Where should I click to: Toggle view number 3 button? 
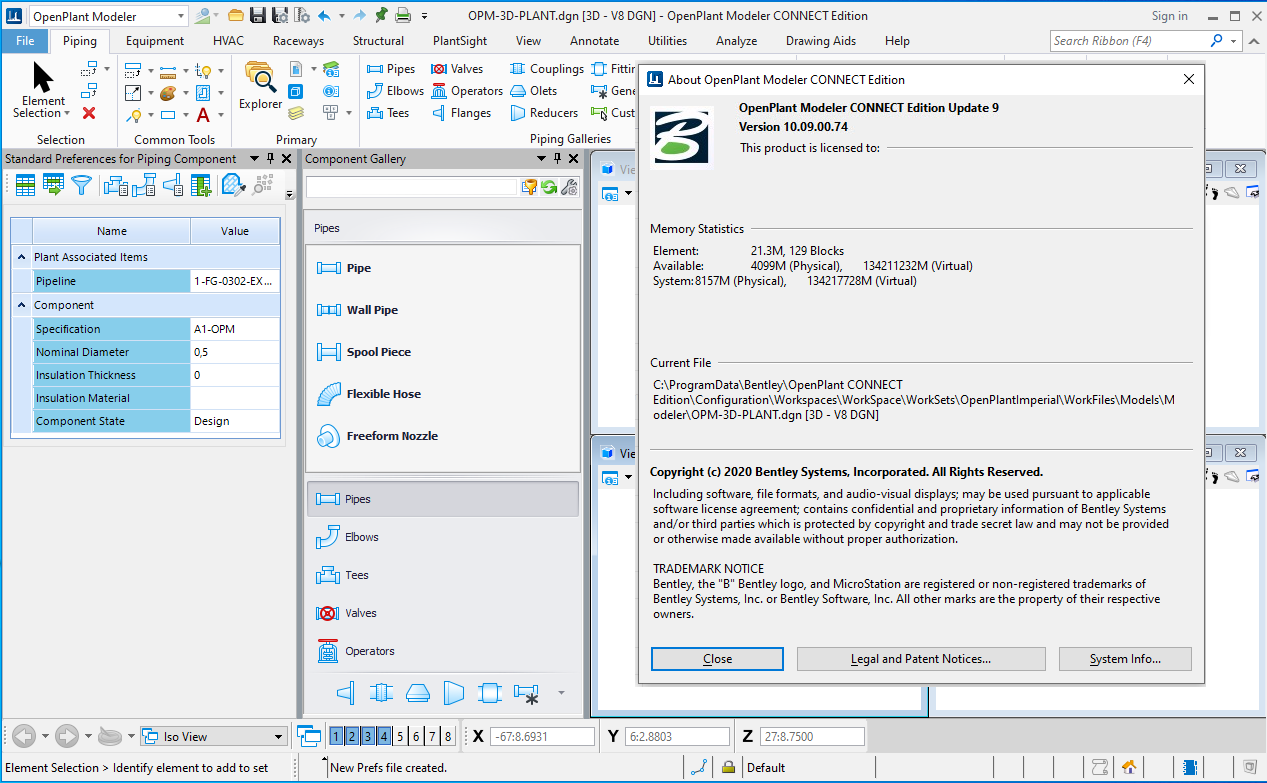tap(368, 737)
